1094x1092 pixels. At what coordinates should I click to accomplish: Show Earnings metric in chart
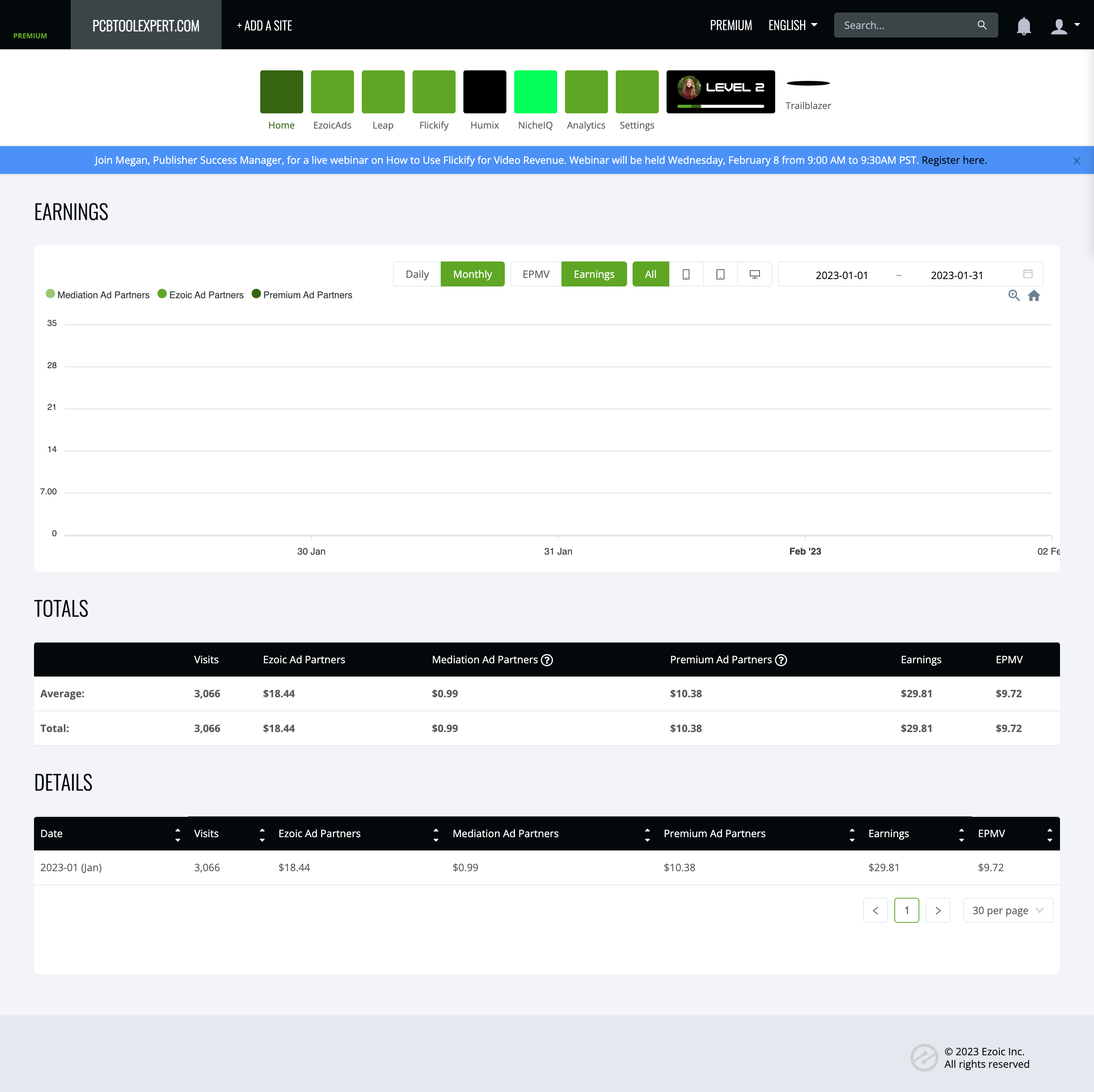pyautogui.click(x=593, y=274)
